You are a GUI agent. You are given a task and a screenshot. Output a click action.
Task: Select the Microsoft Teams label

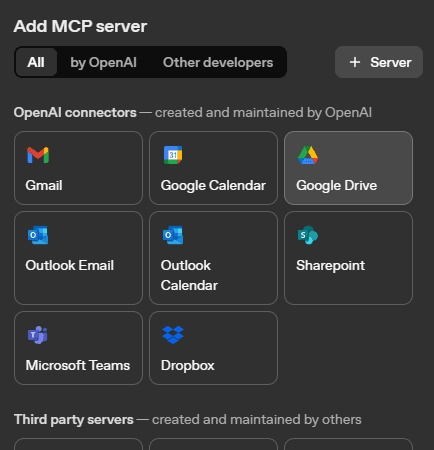(x=78, y=365)
